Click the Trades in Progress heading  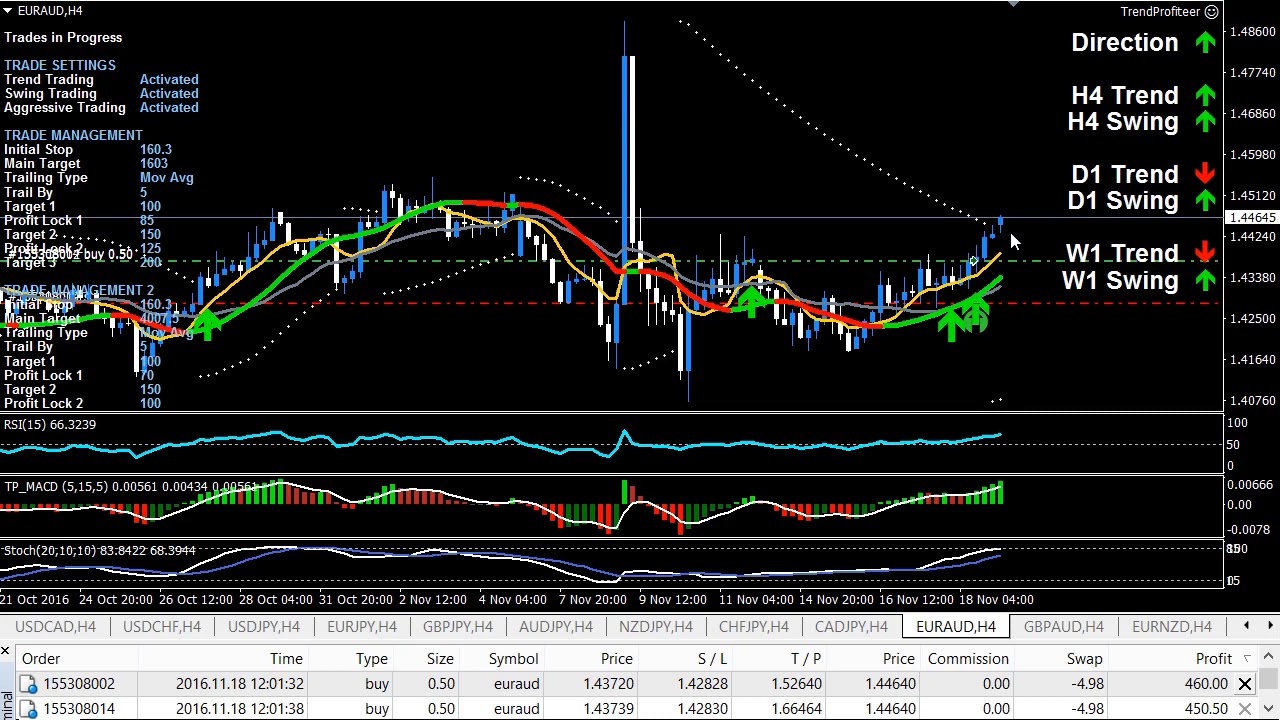[63, 38]
